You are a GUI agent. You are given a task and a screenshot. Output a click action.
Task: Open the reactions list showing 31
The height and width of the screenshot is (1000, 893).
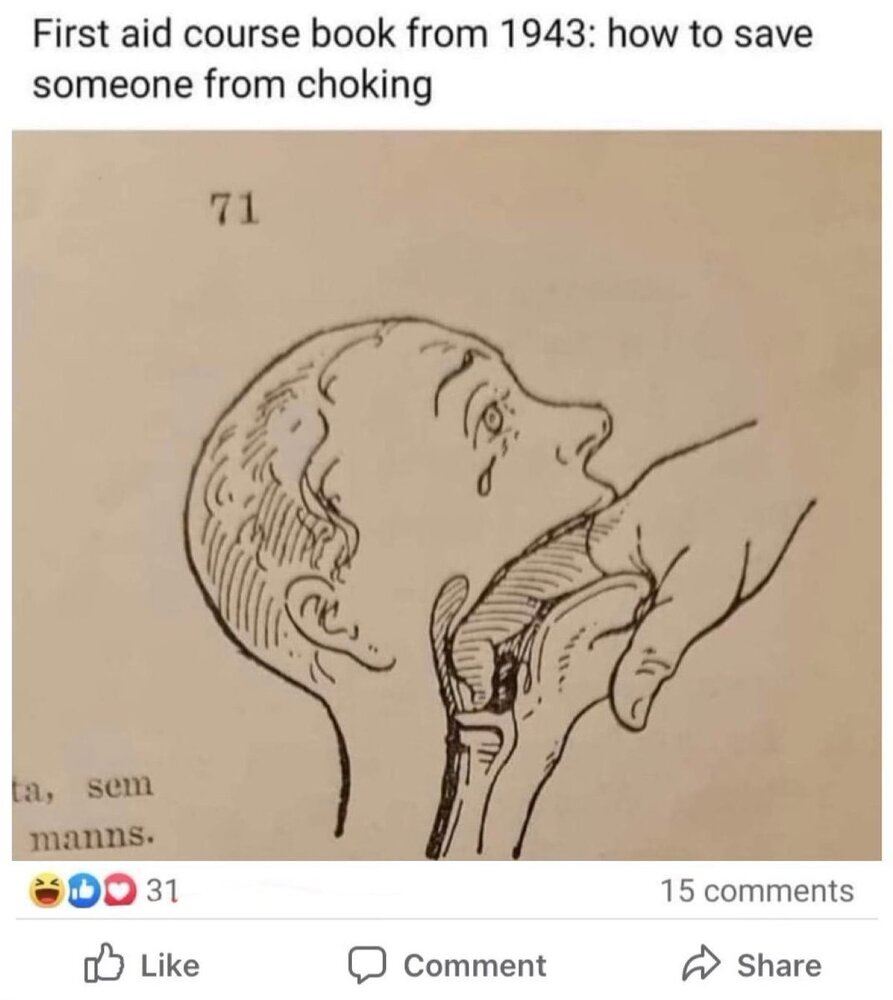click(163, 892)
